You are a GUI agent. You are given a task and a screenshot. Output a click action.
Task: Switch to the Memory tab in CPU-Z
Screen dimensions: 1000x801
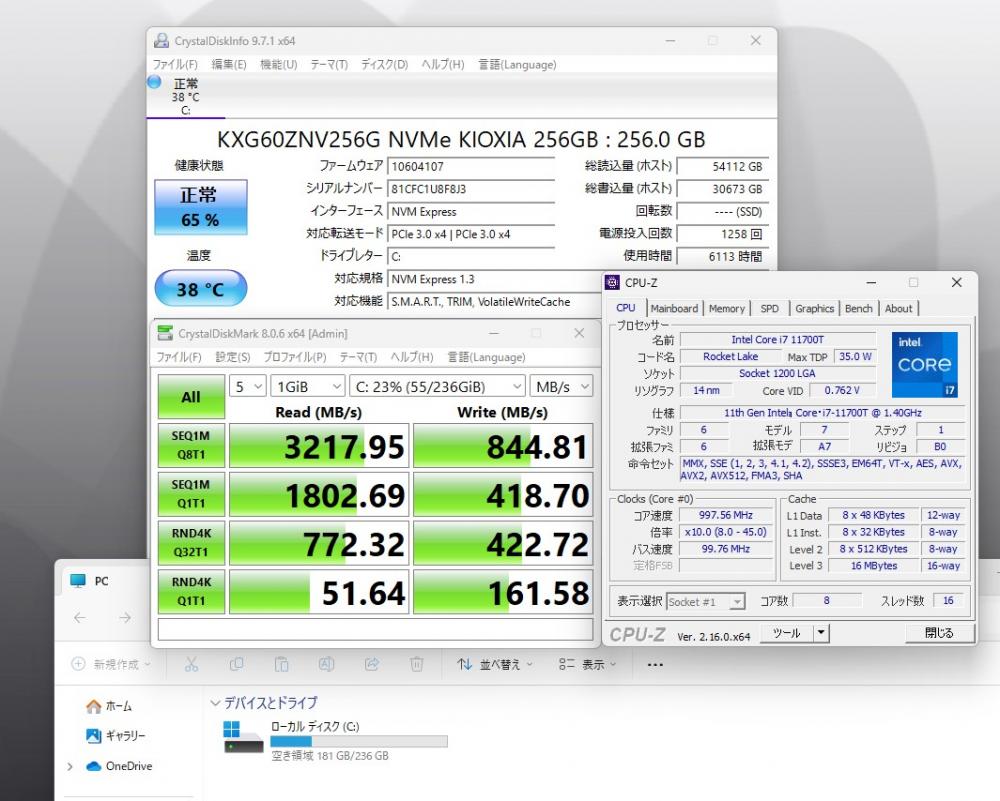pos(726,309)
